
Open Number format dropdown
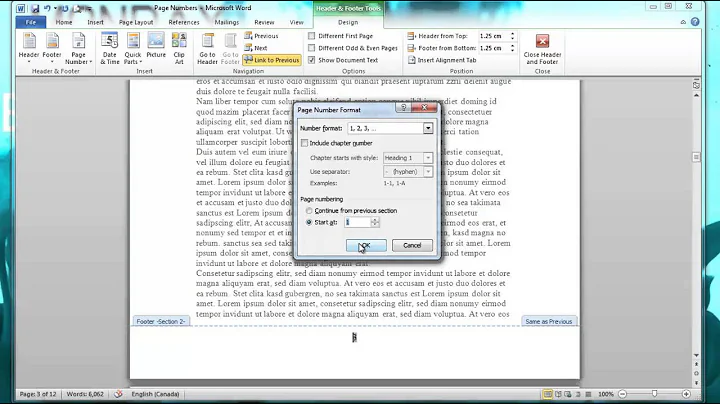(x=428, y=129)
